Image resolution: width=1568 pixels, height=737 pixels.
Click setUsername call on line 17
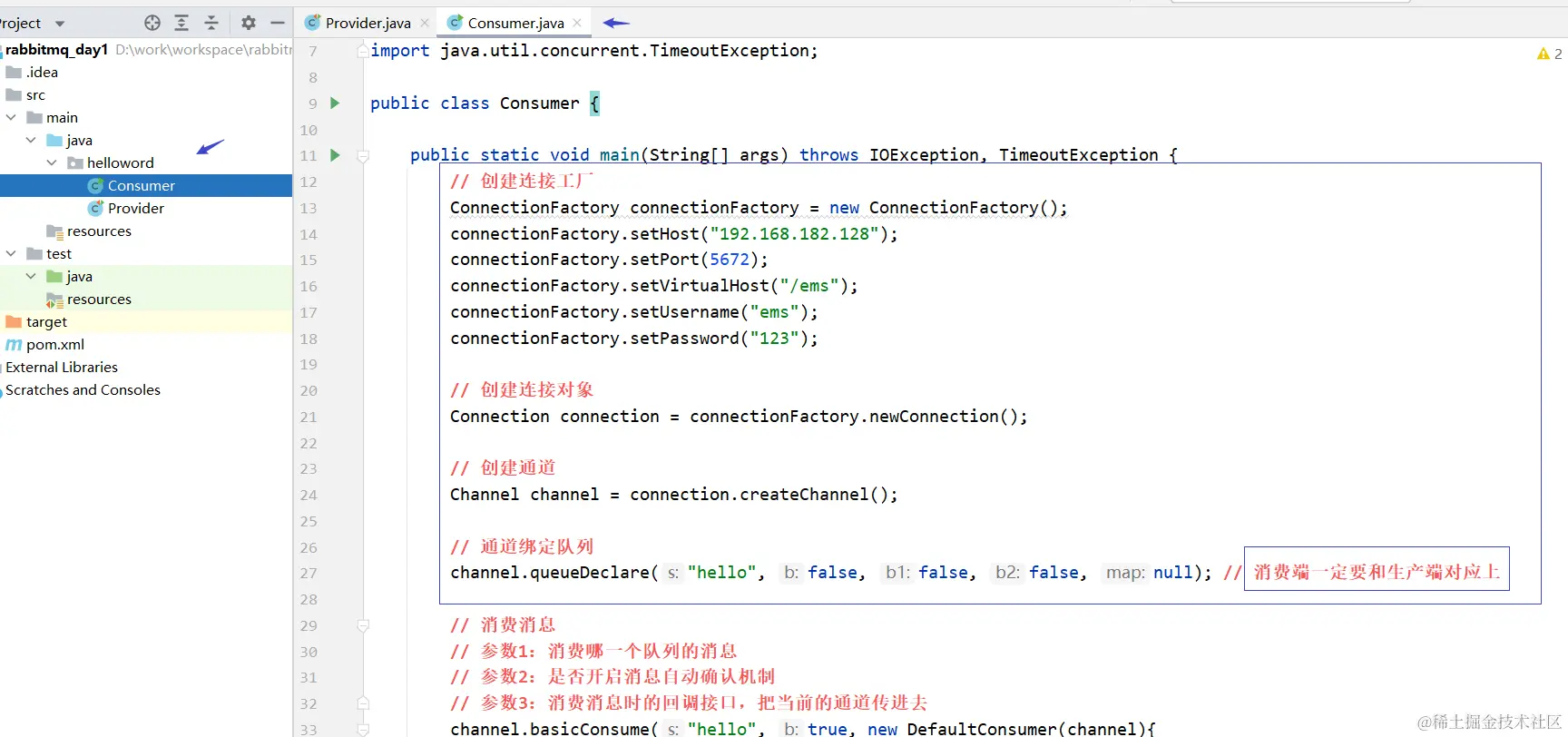pos(685,312)
